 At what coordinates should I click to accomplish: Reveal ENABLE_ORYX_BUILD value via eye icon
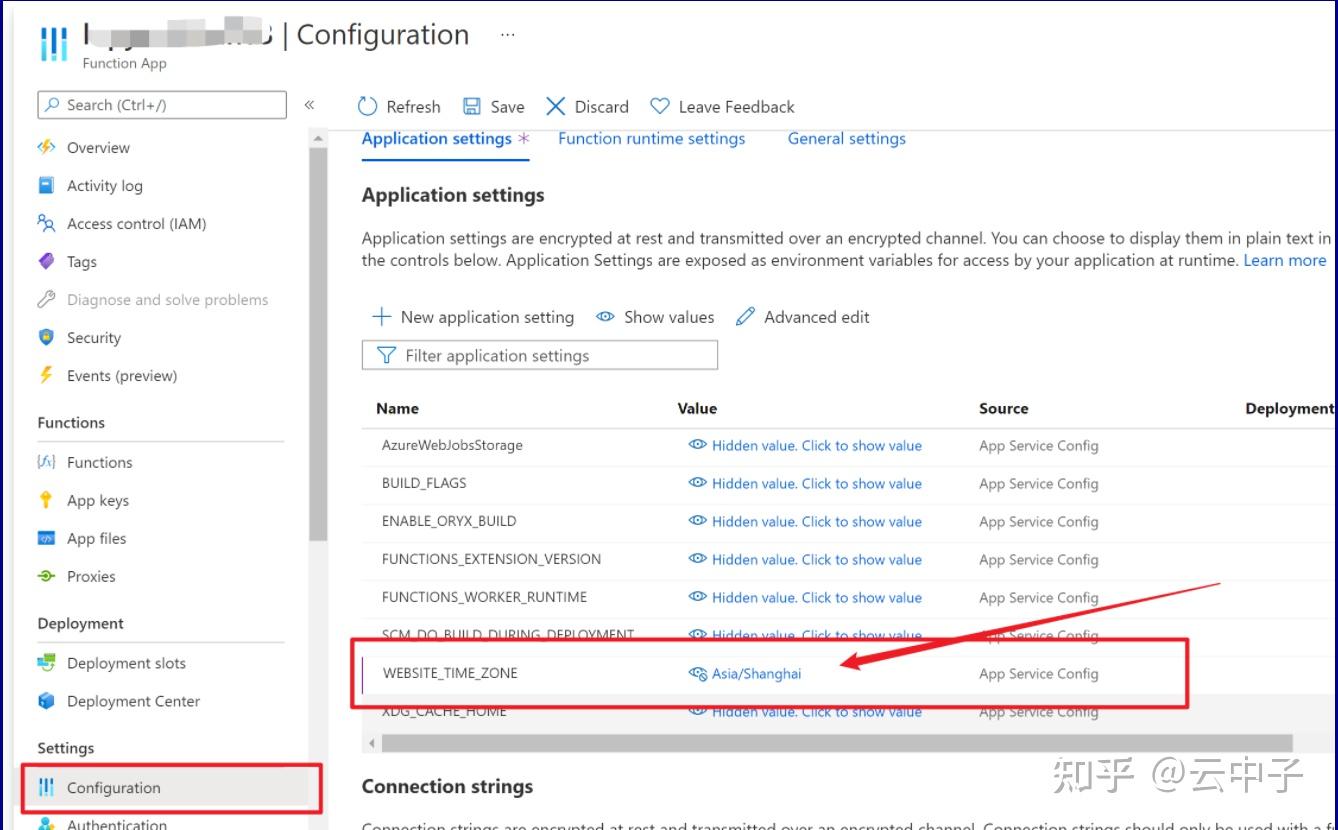[x=698, y=521]
